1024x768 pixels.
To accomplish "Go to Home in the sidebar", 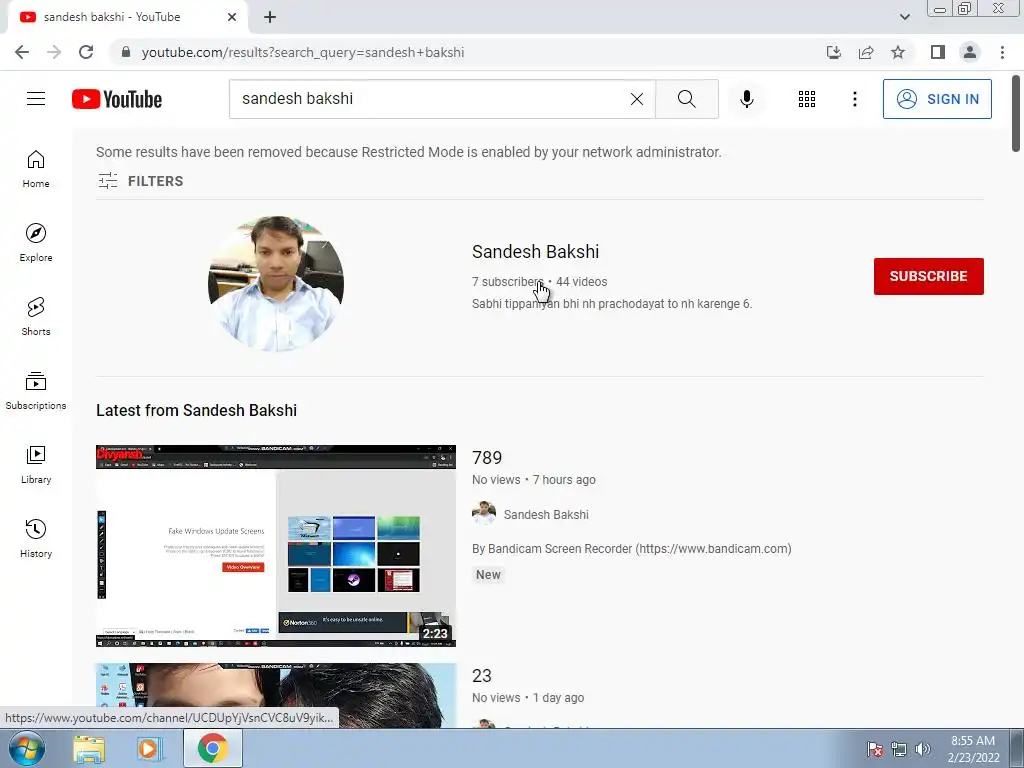I will click(36, 169).
